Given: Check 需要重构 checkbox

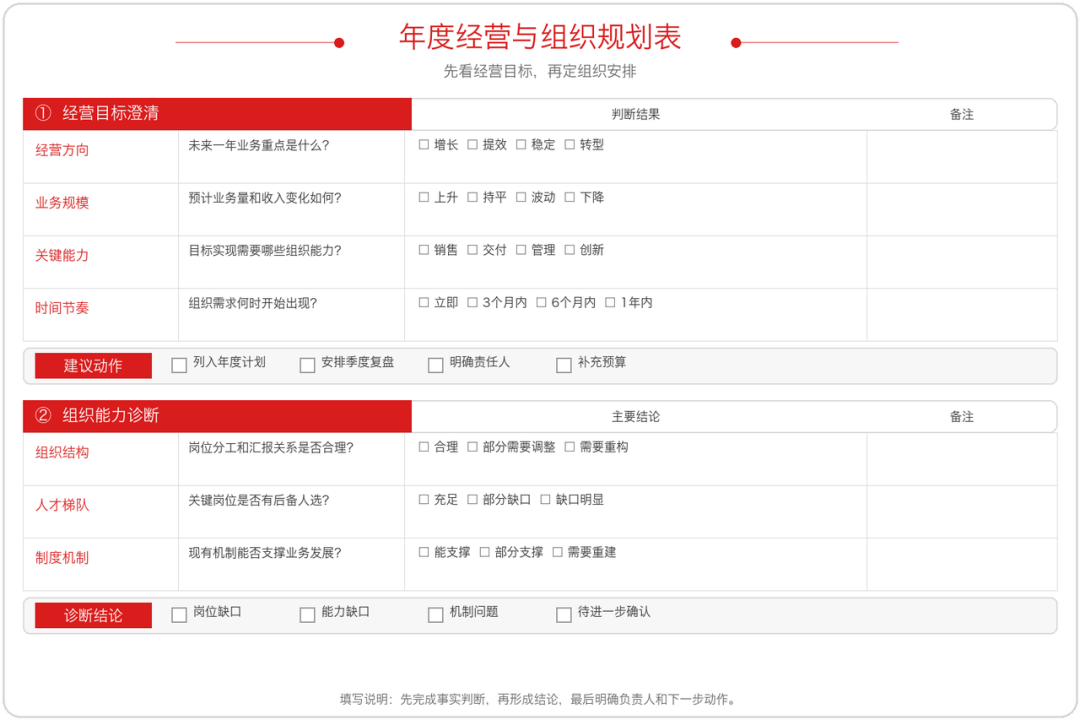Looking at the screenshot, I should 570,447.
